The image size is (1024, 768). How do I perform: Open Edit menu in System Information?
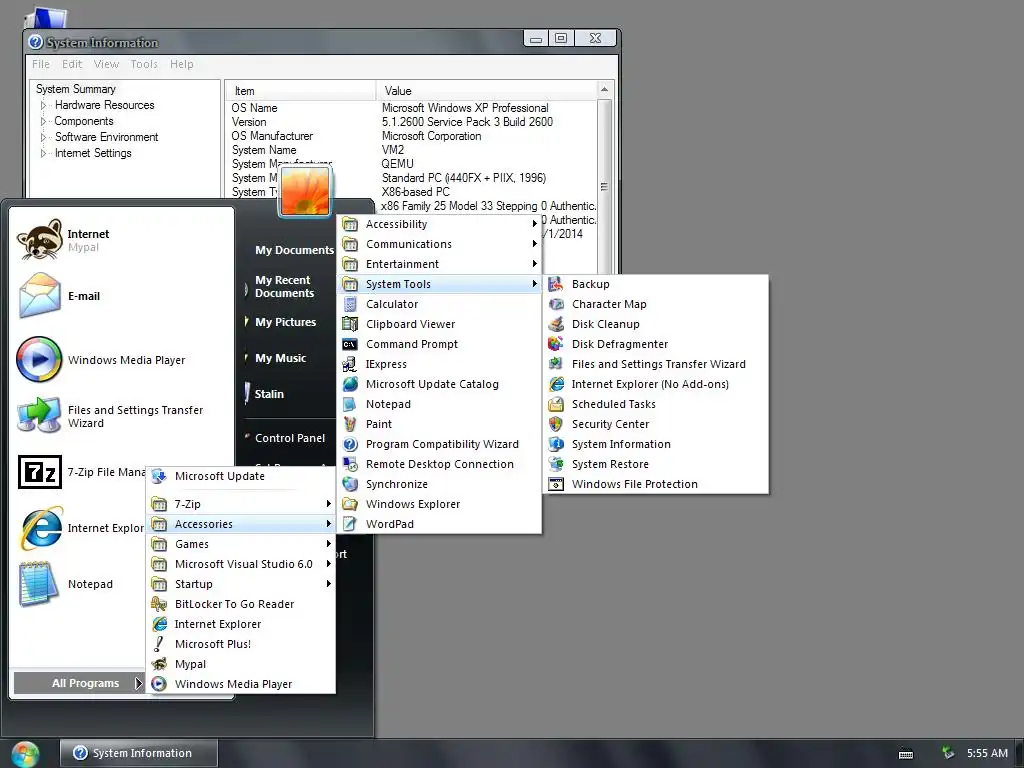click(72, 64)
